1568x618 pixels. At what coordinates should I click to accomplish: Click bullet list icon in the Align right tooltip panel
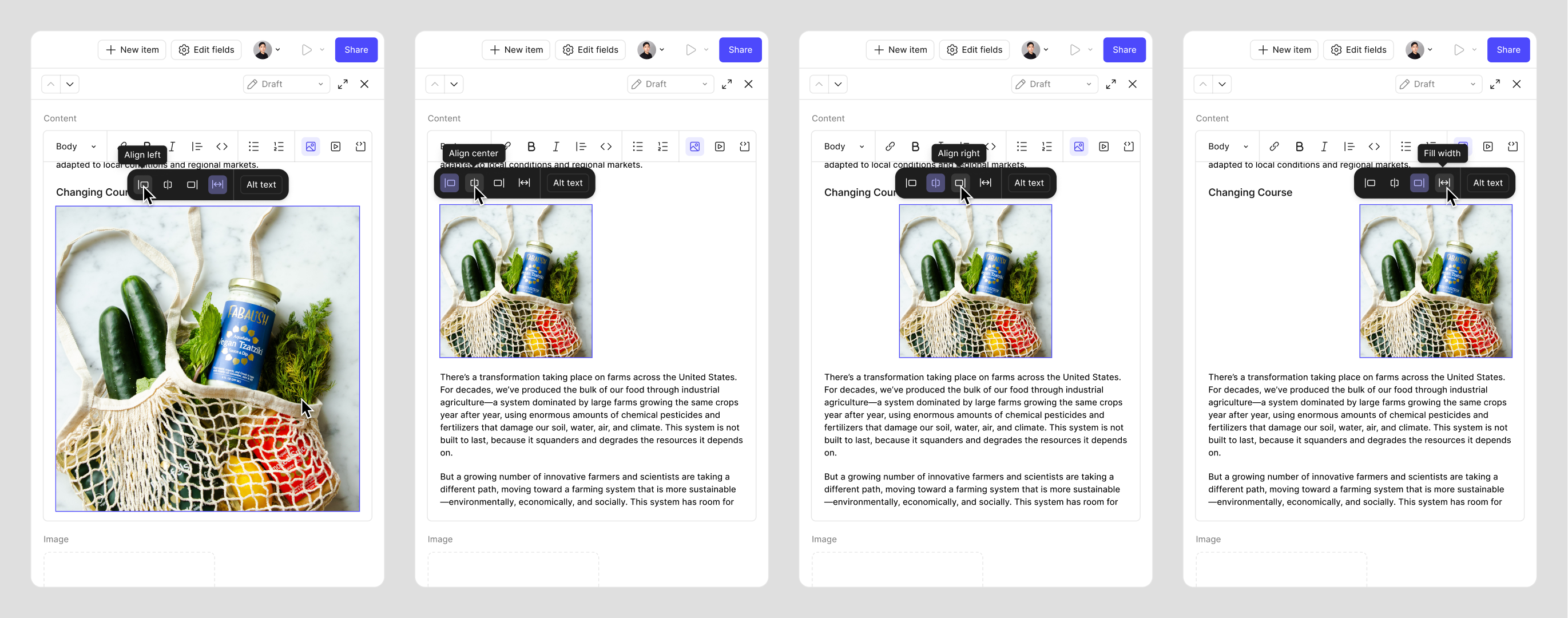(x=1022, y=146)
